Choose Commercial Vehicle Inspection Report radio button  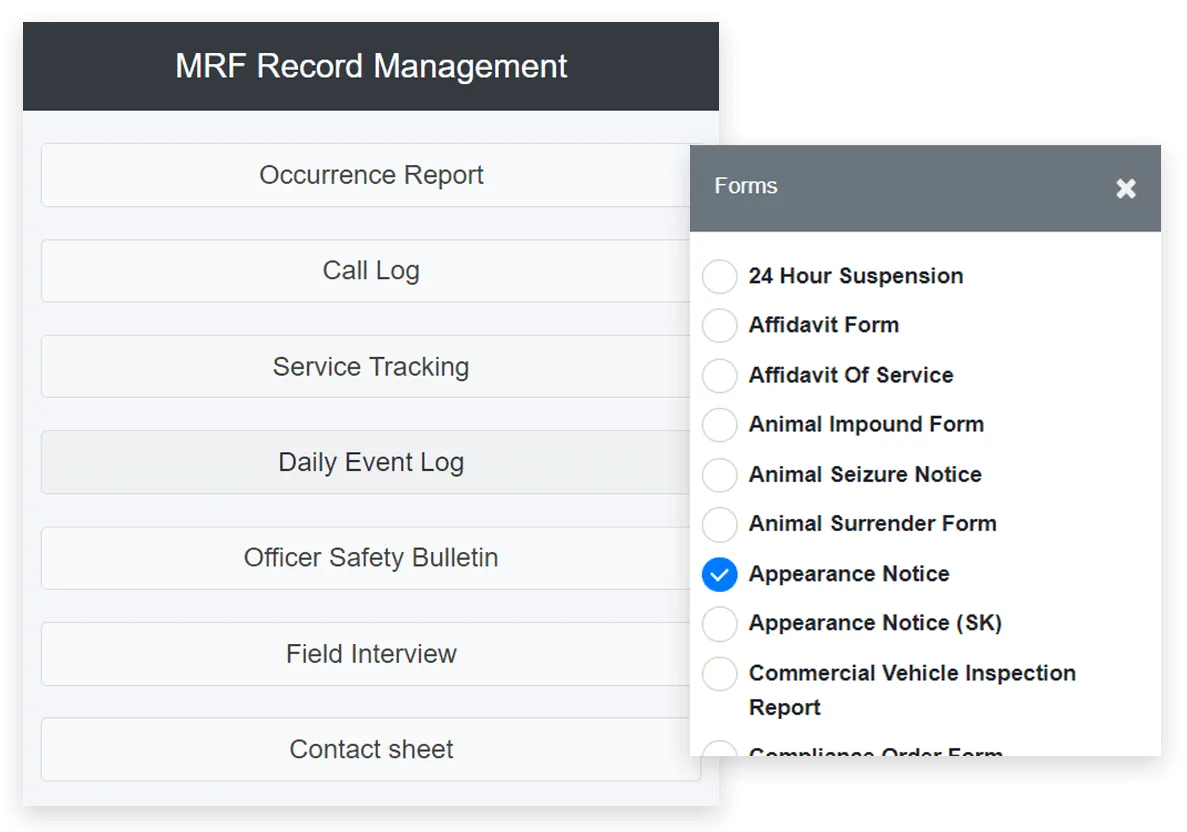tap(719, 674)
